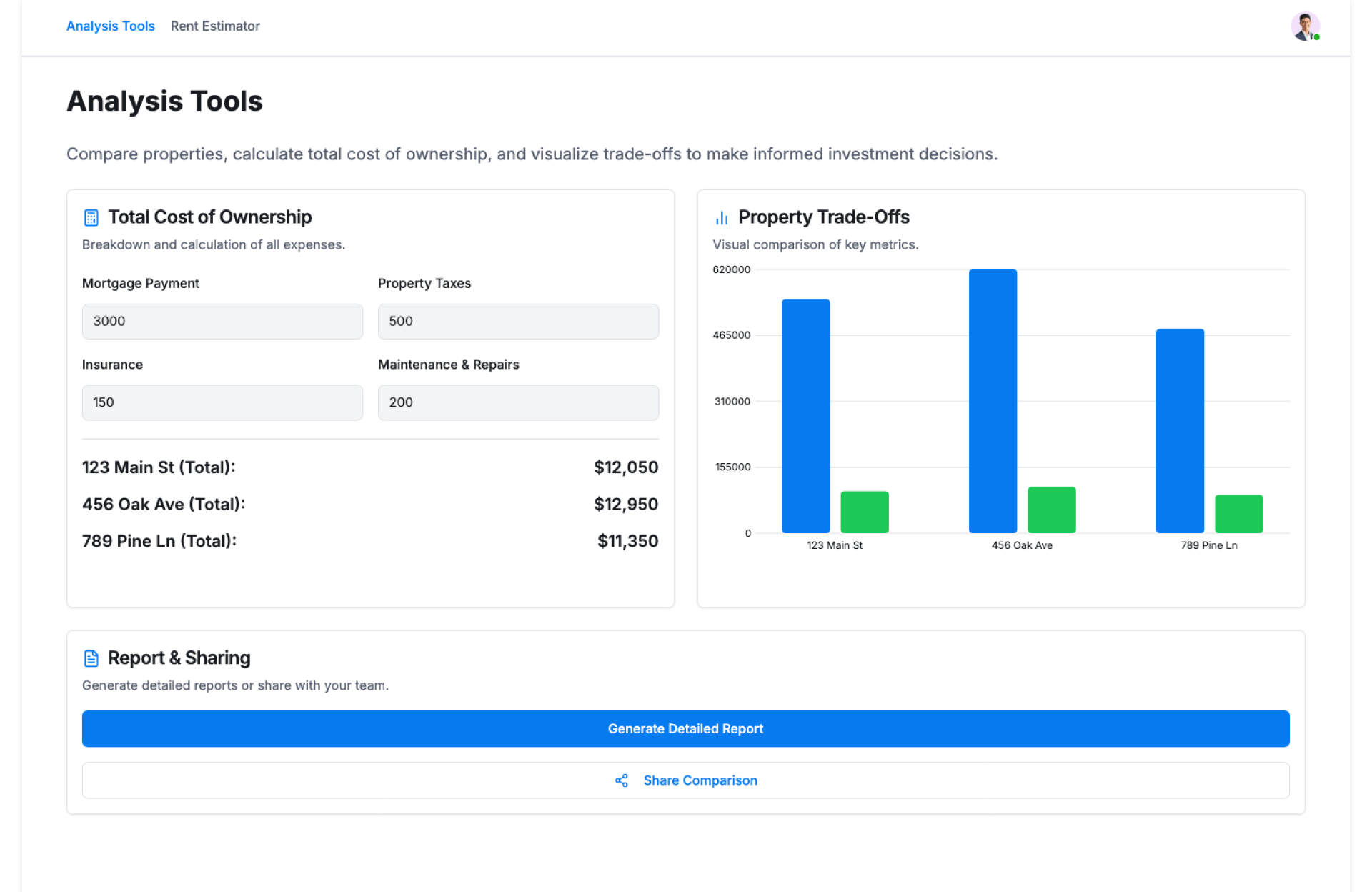Screen dimensions: 1372x892
Task: Open the Rent Estimator tab
Action: pyautogui.click(x=215, y=26)
